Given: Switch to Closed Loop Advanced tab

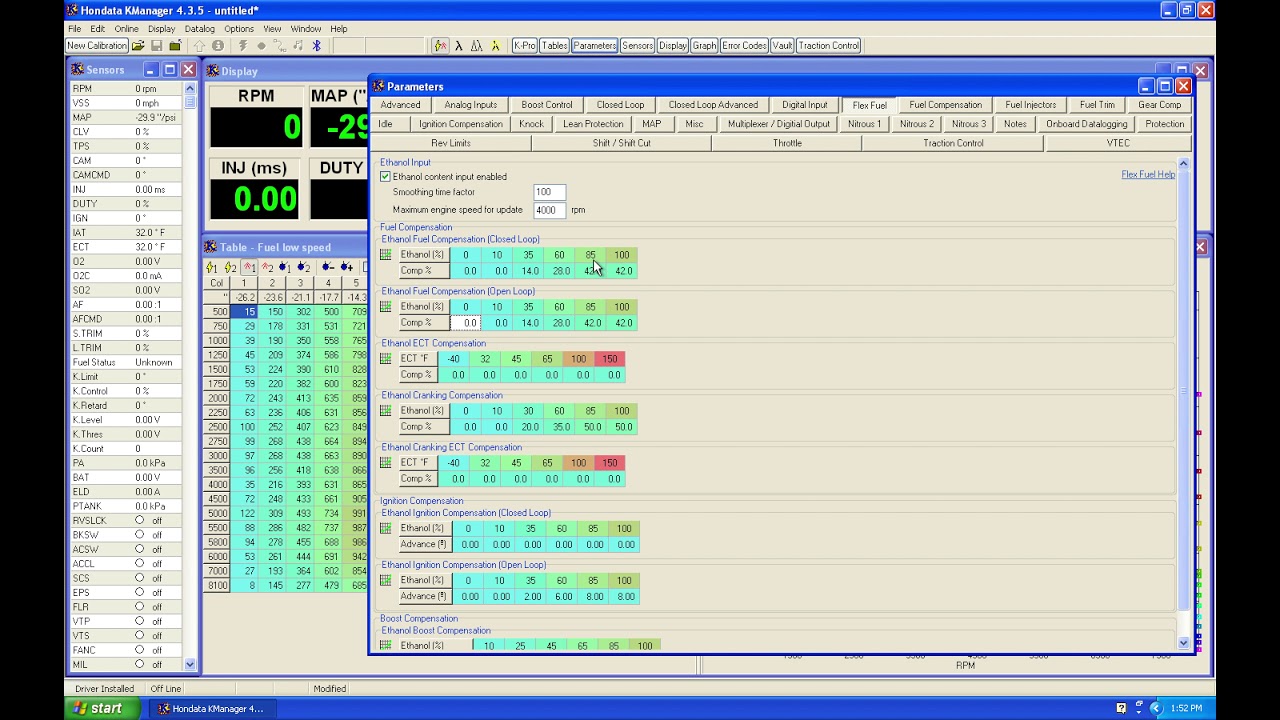Looking at the screenshot, I should coord(713,105).
